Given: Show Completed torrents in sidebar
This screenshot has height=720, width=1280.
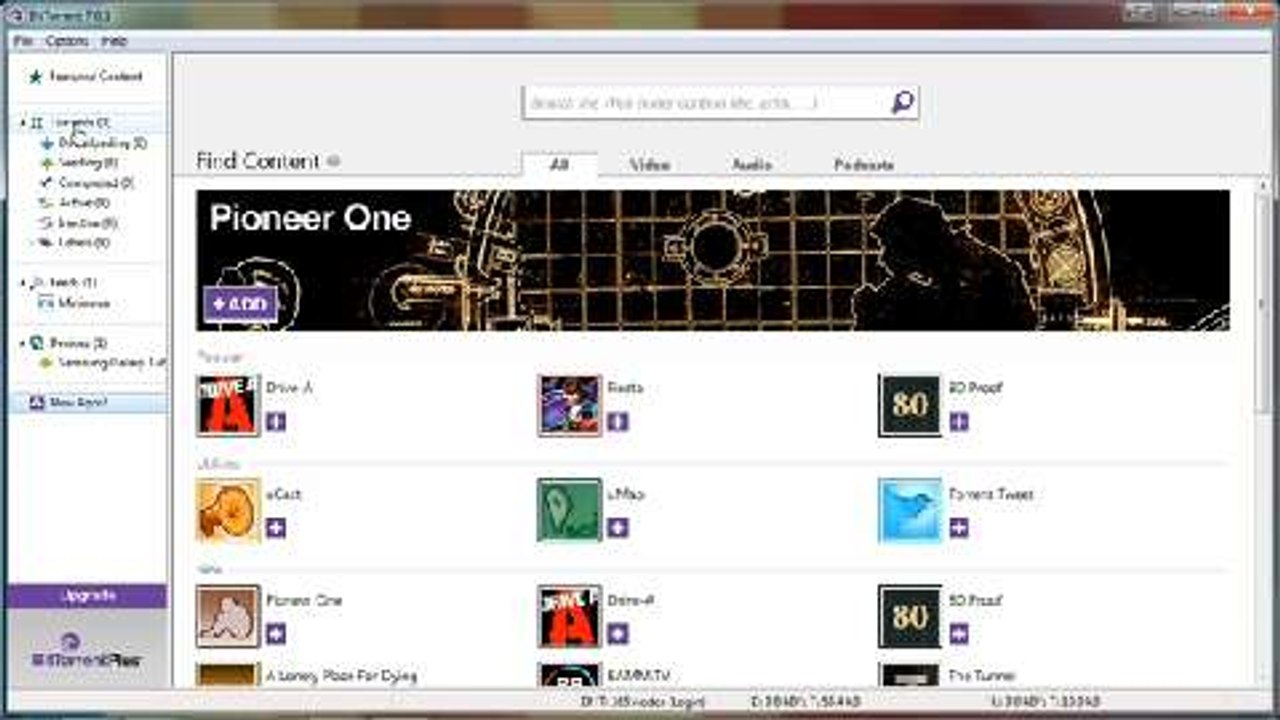Looking at the screenshot, I should point(95,183).
